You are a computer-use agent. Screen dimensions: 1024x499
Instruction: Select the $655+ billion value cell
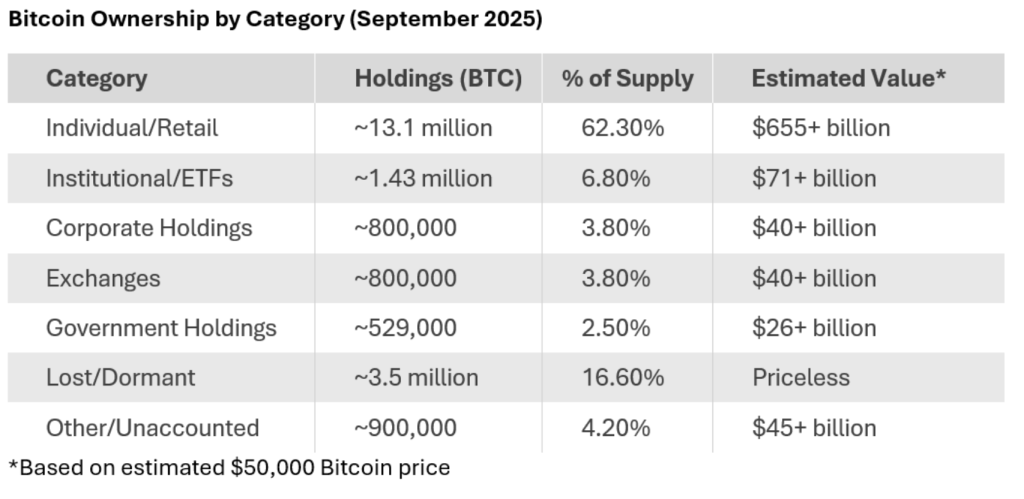[820, 128]
